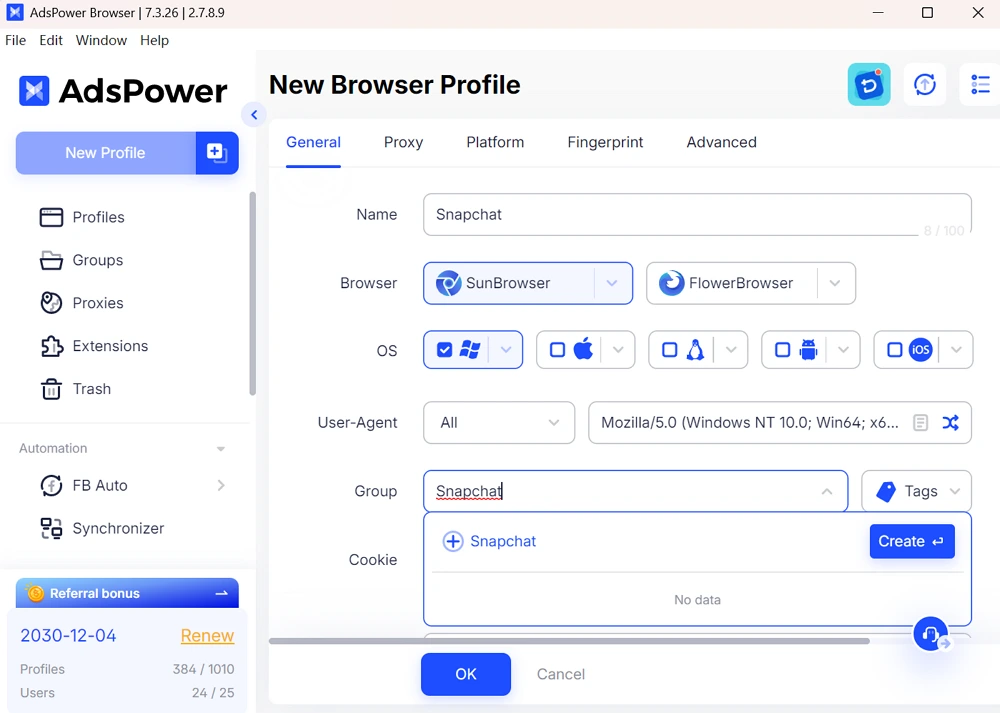Screen dimensions: 1000x713
Task: Check the macOS checkbox
Action: pos(557,349)
